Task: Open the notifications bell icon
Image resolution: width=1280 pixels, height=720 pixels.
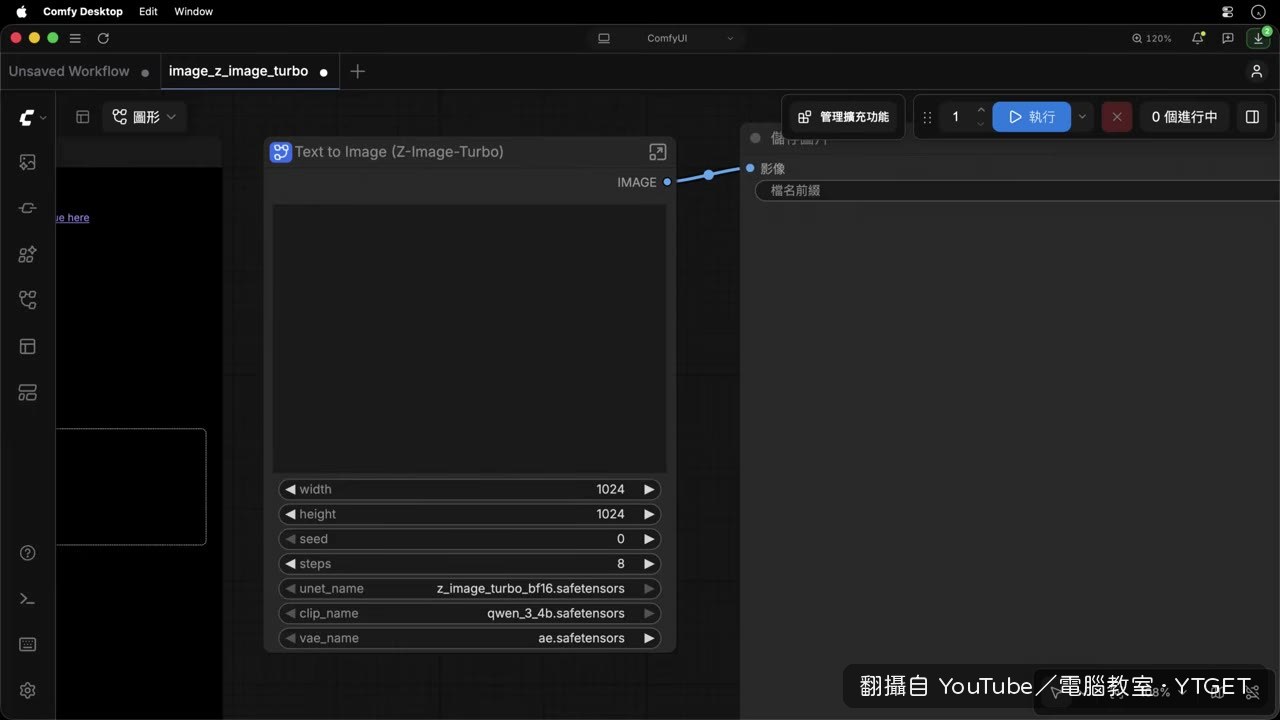Action: coord(1198,38)
